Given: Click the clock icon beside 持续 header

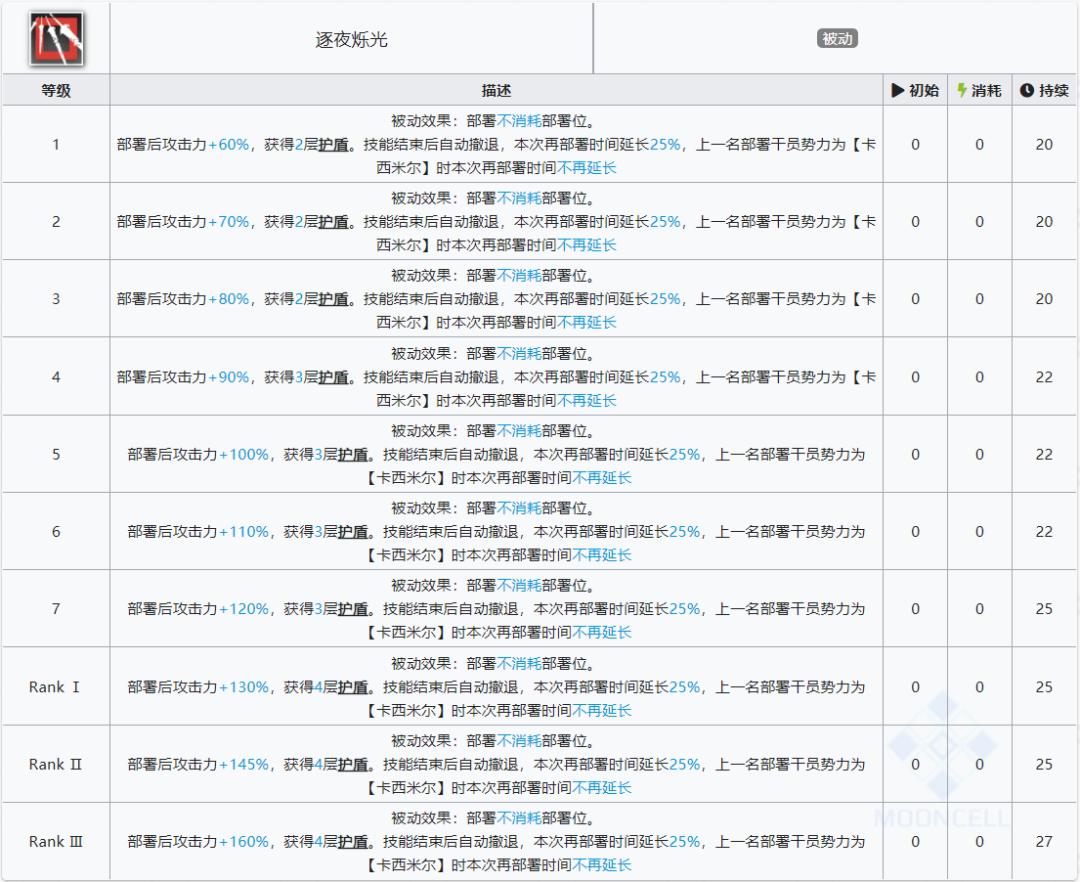Looking at the screenshot, I should click(x=1025, y=89).
